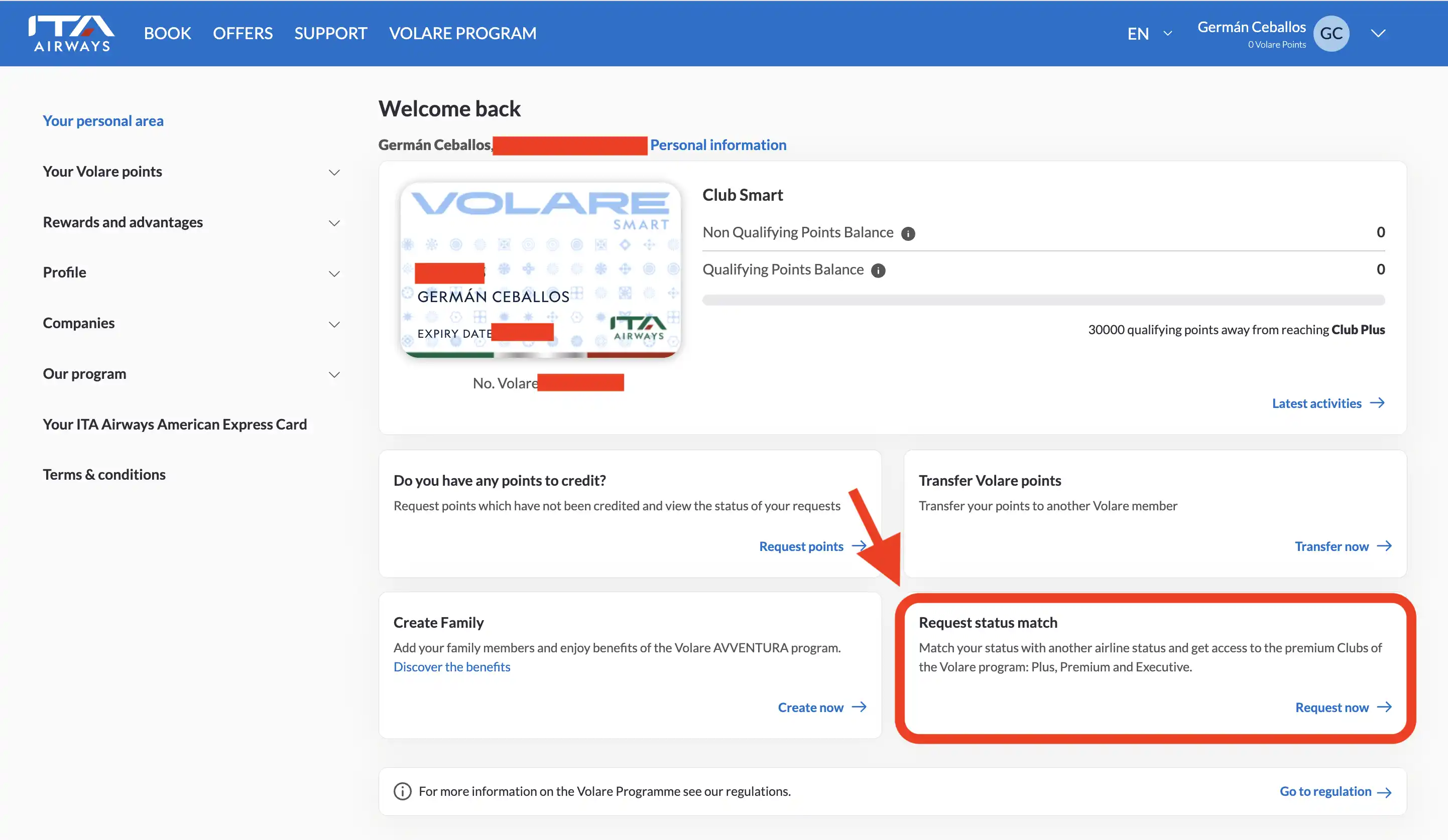Viewport: 1448px width, 840px height.
Task: Click the Profile sidebar label
Action: pyautogui.click(x=64, y=272)
